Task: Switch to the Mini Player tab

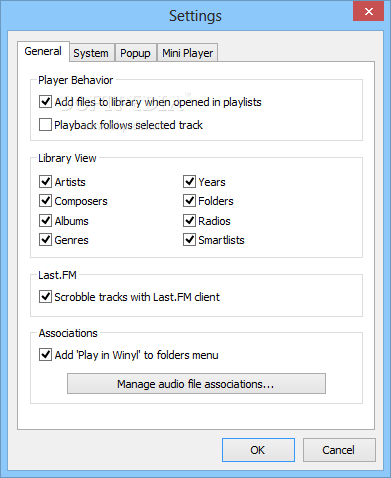Action: click(x=188, y=53)
